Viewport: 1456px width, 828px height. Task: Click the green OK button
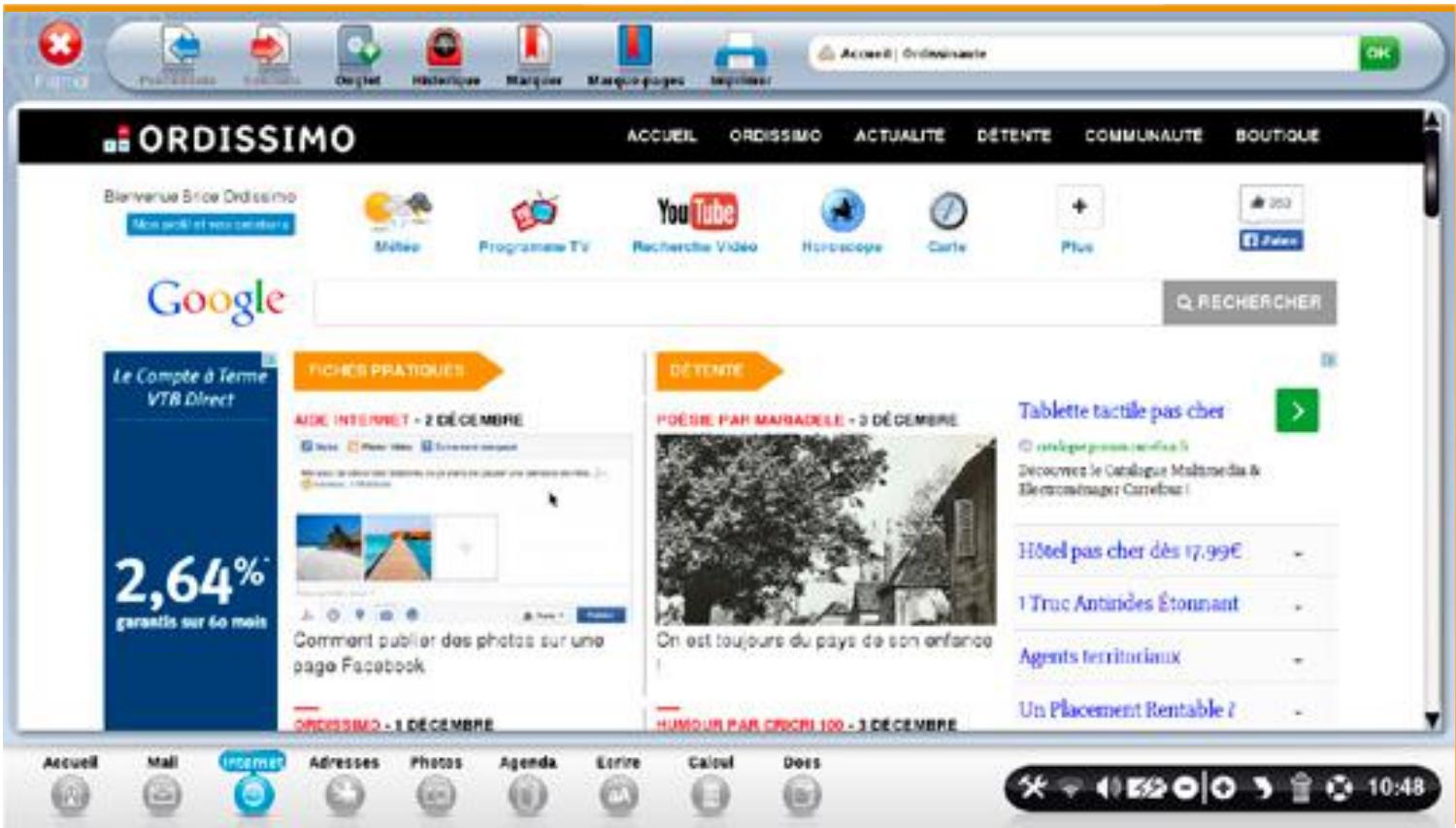point(1378,53)
